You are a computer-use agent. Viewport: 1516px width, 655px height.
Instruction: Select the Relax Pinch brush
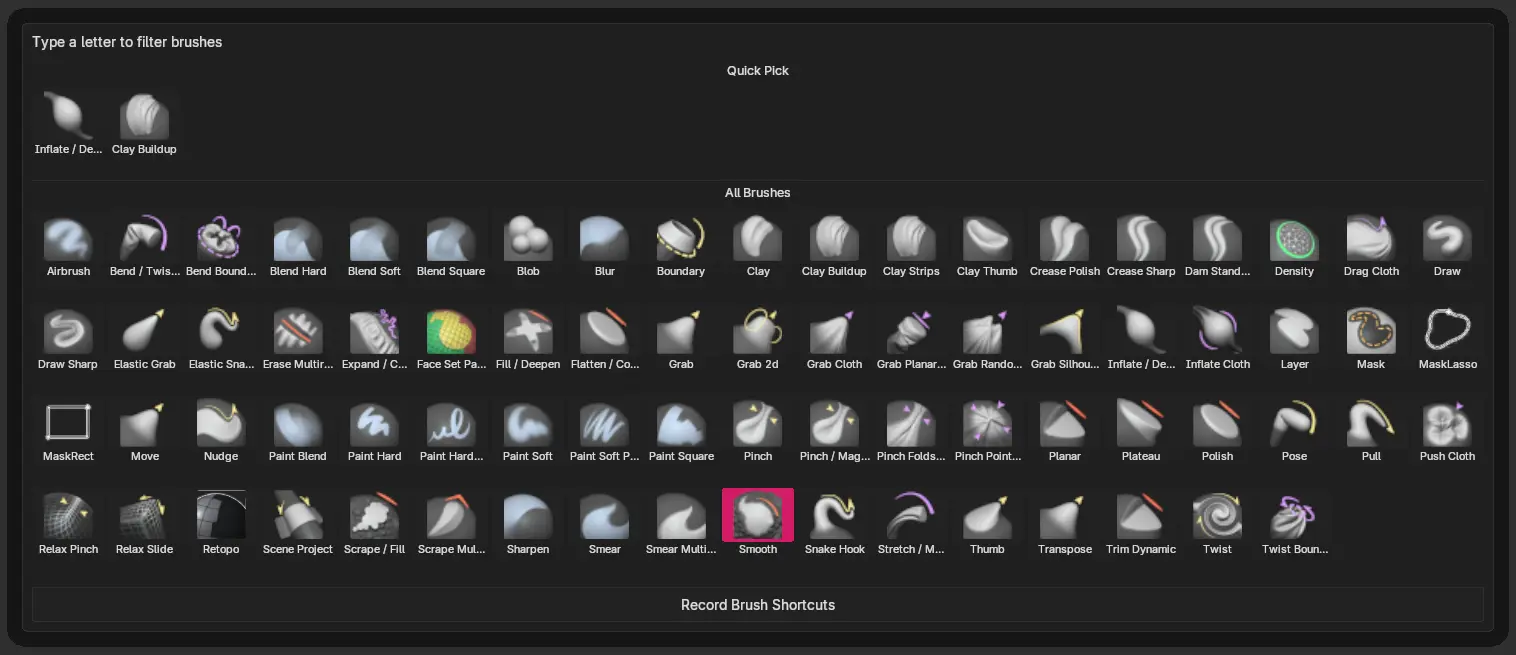68,524
